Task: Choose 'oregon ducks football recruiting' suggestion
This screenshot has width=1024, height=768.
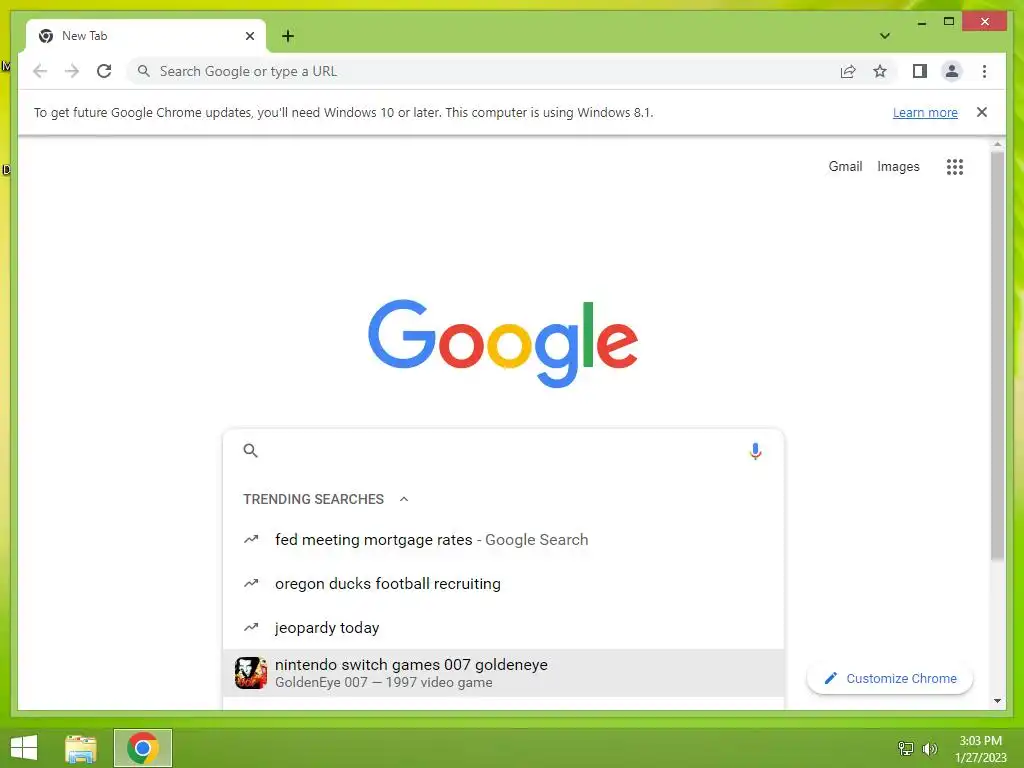Action: tap(503, 583)
